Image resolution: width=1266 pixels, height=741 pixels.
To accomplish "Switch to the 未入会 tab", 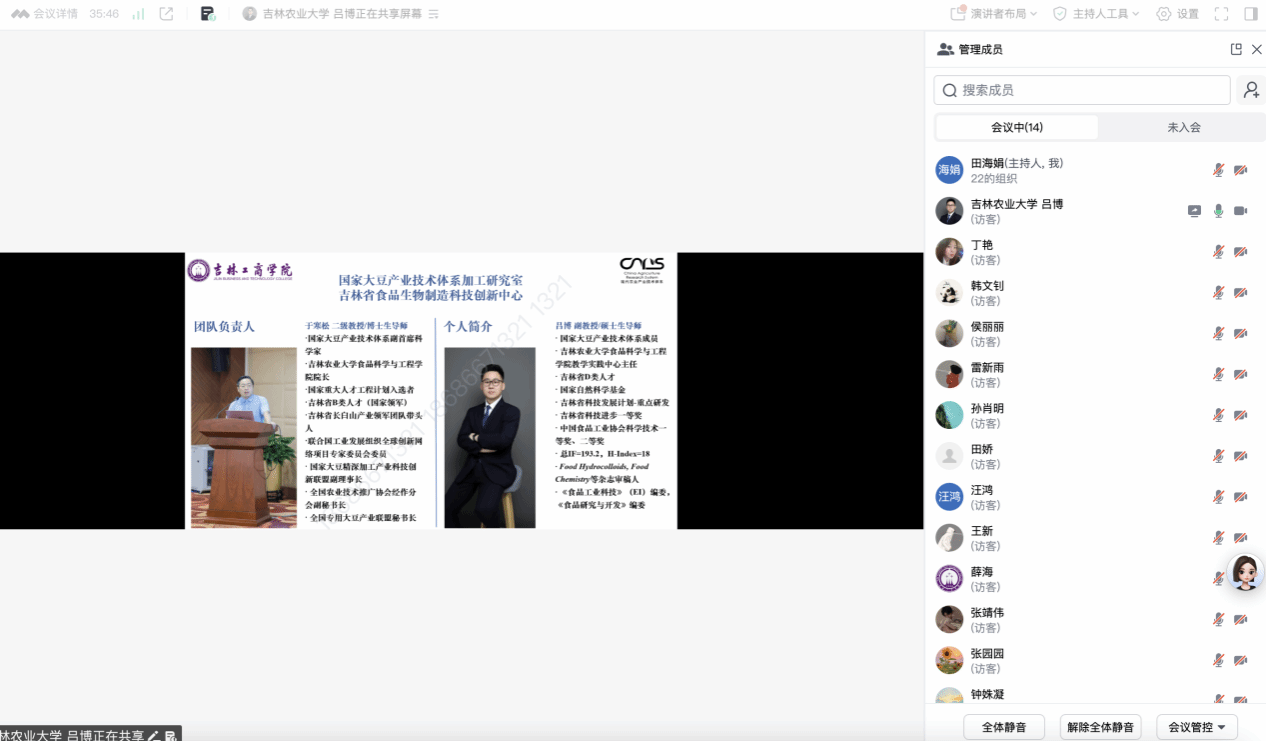I will tap(1183, 127).
